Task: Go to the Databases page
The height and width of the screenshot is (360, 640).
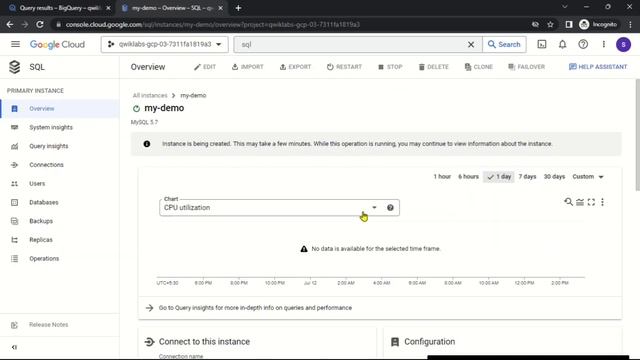Action: 60,202
